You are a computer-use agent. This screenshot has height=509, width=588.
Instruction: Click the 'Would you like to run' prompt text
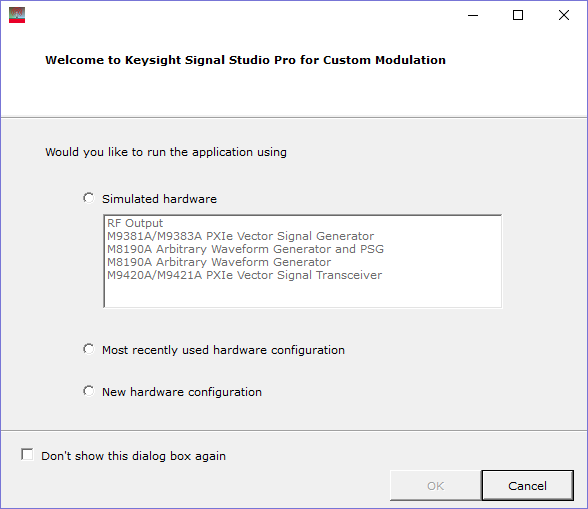pyautogui.click(x=166, y=152)
